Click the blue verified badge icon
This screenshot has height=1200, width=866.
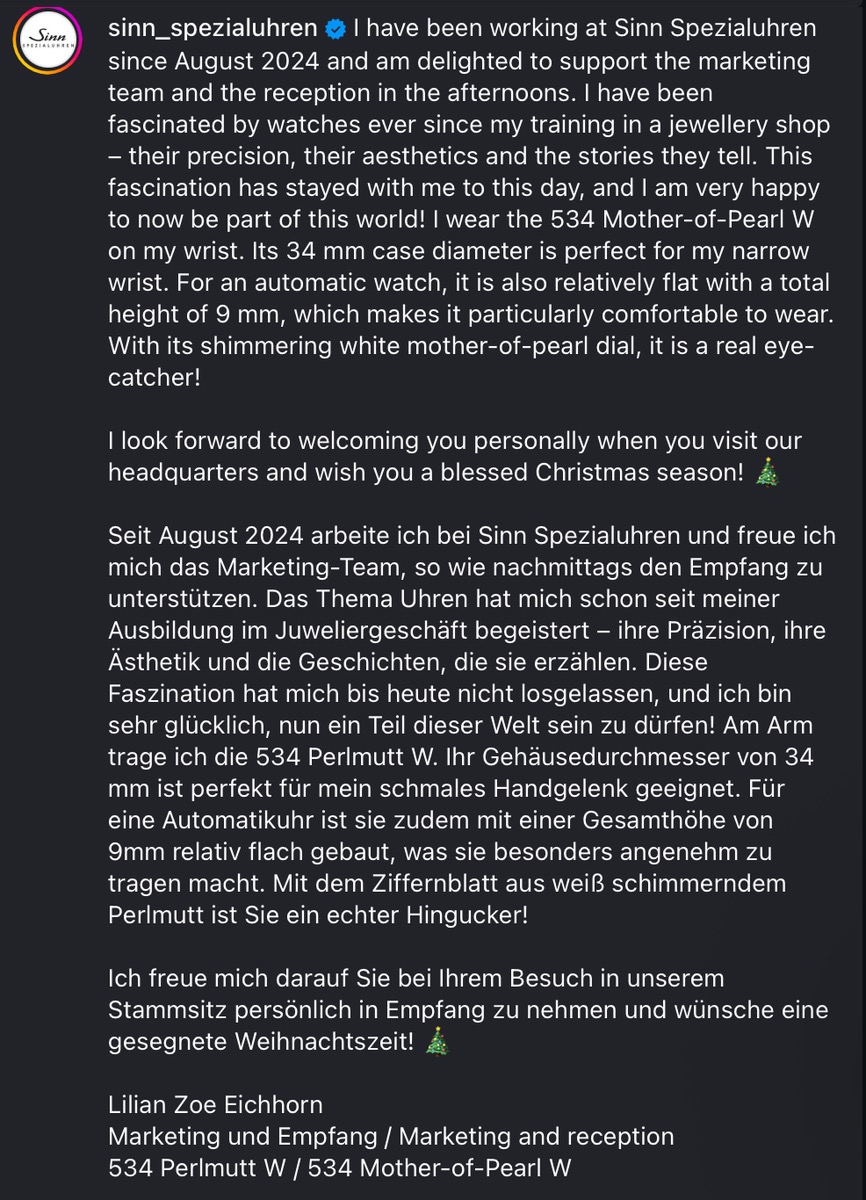(336, 29)
